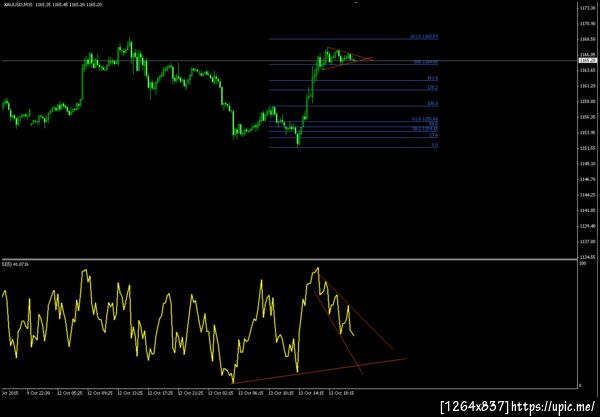
Task: Select the 0.0 Fibonacci level label
Action: point(435,145)
